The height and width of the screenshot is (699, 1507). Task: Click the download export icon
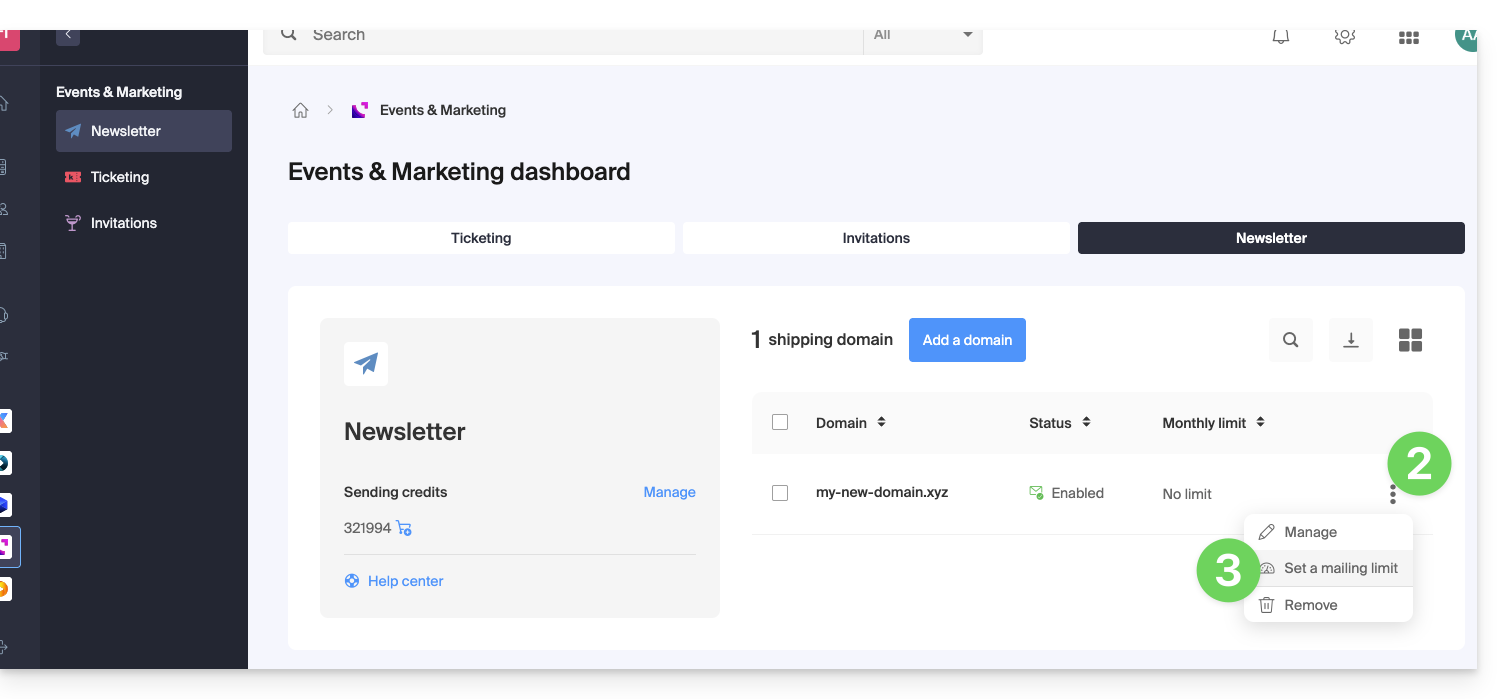1350,340
